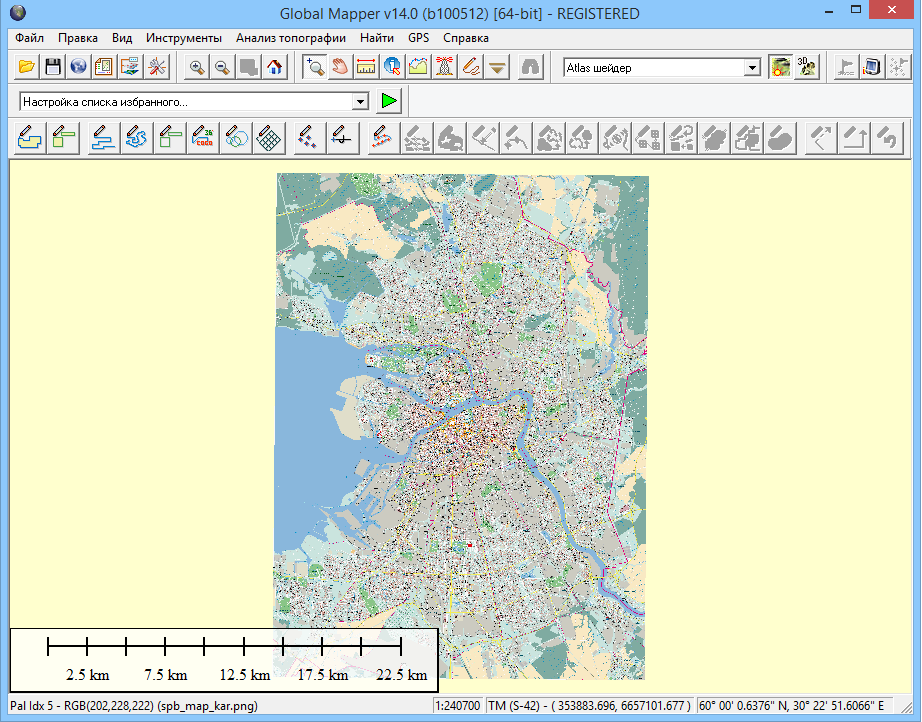Screen dimensions: 922x722
Task: Save workspace with the floppy disk icon
Action: pyautogui.click(x=53, y=68)
